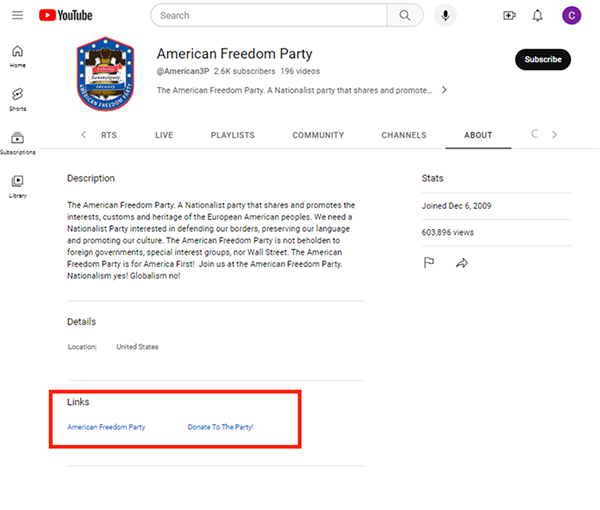Go to Home in sidebar
The width and height of the screenshot is (600, 510).
pyautogui.click(x=18, y=56)
